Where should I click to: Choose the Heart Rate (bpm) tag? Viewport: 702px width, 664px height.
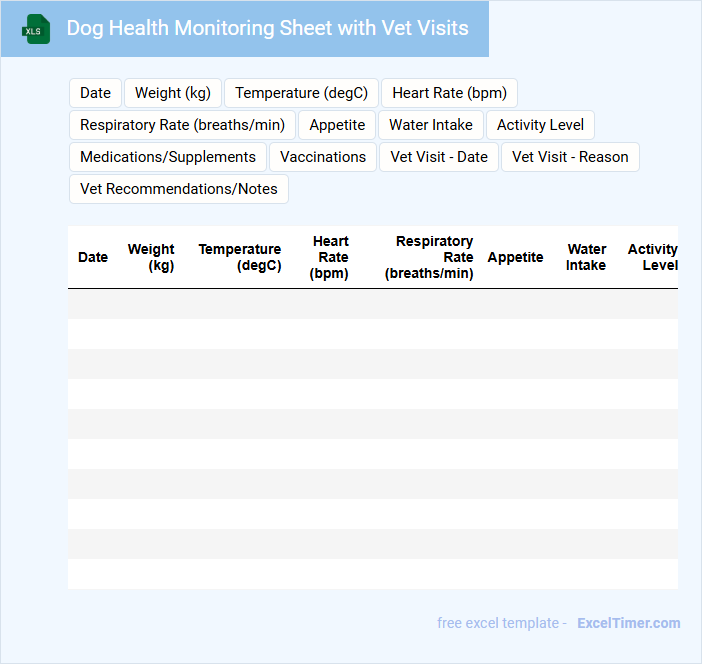pos(449,93)
